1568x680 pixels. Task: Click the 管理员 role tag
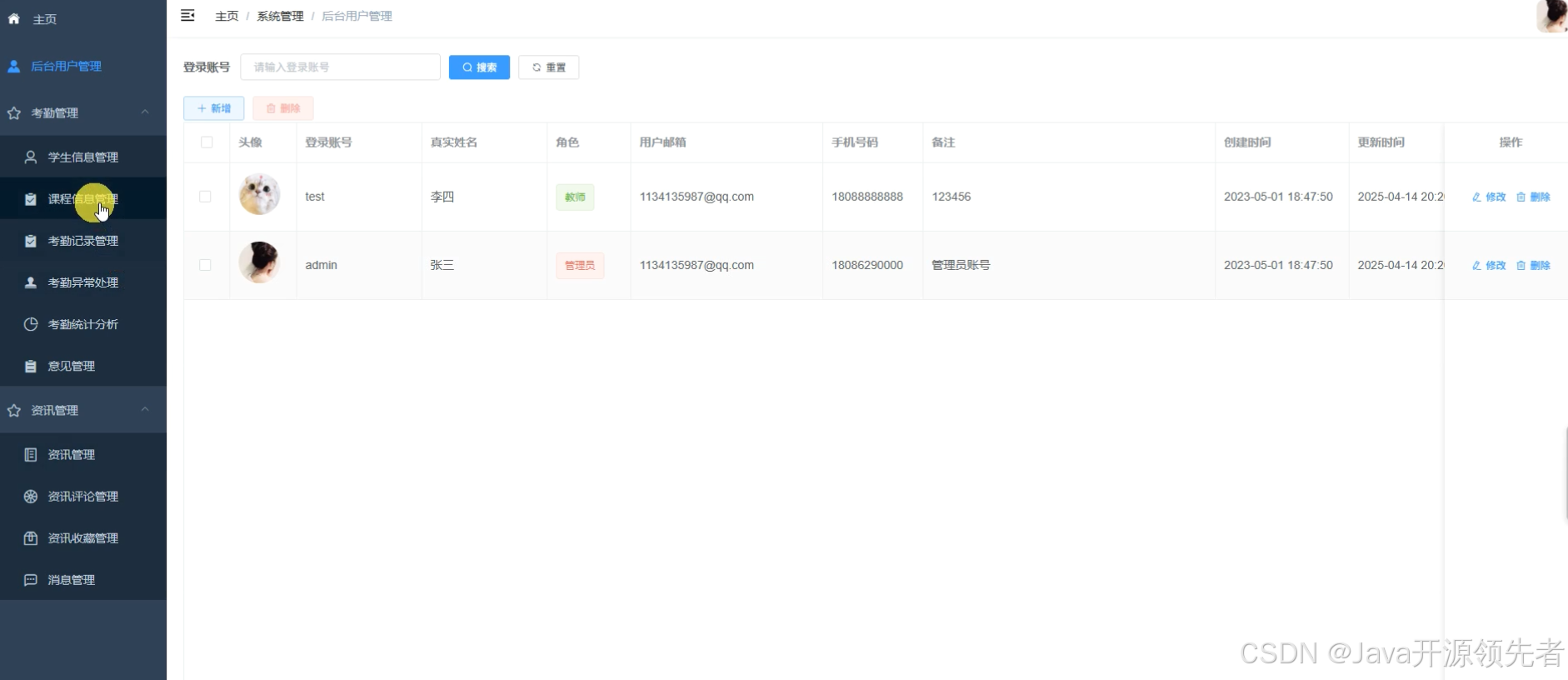[580, 265]
